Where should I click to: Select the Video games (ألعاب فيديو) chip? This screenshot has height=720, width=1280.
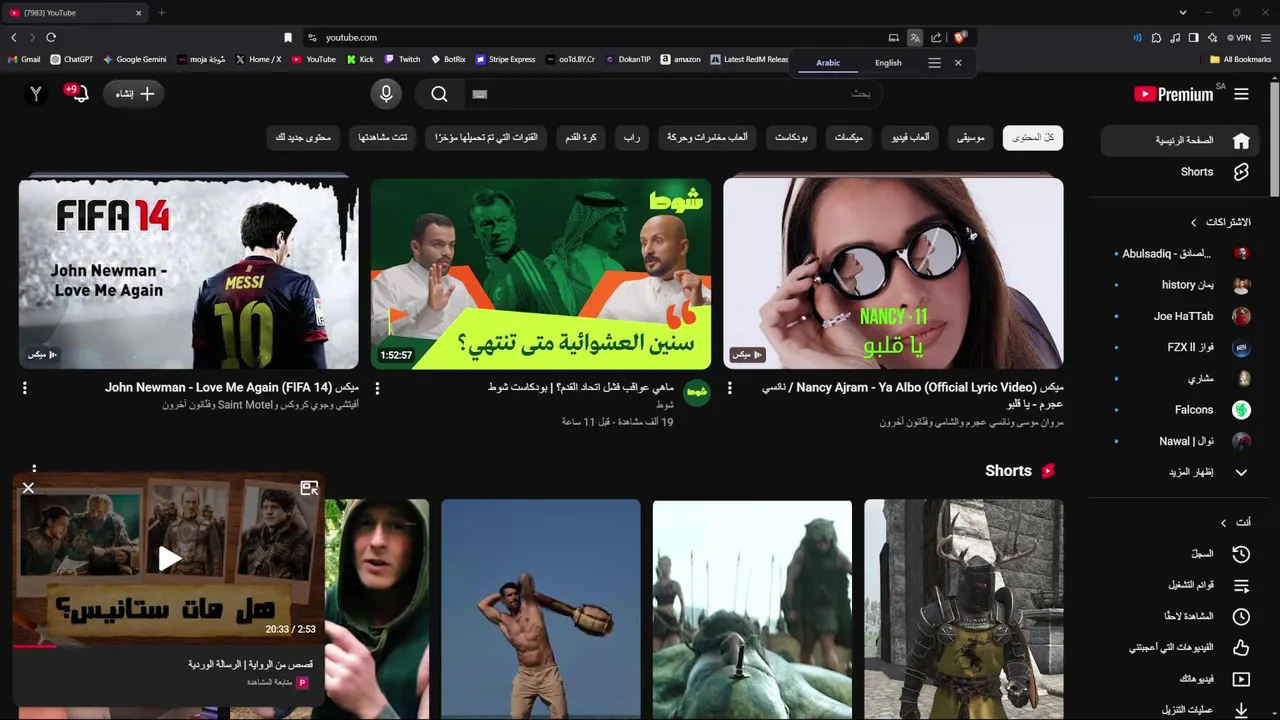911,138
